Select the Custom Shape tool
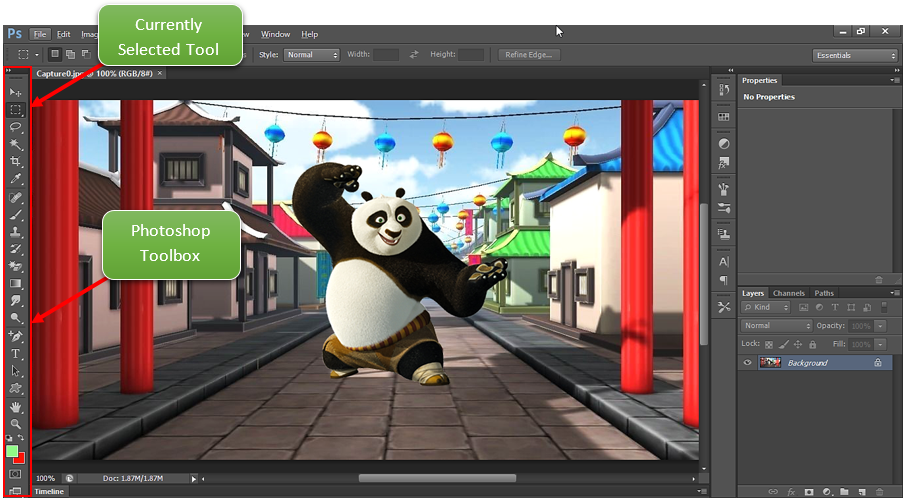 pyautogui.click(x=16, y=388)
